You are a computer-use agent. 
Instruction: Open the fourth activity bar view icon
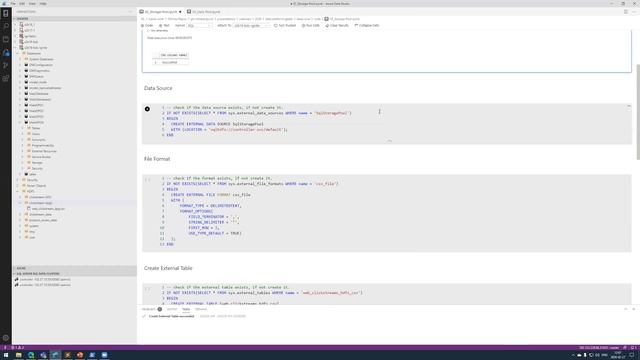(x=6, y=52)
